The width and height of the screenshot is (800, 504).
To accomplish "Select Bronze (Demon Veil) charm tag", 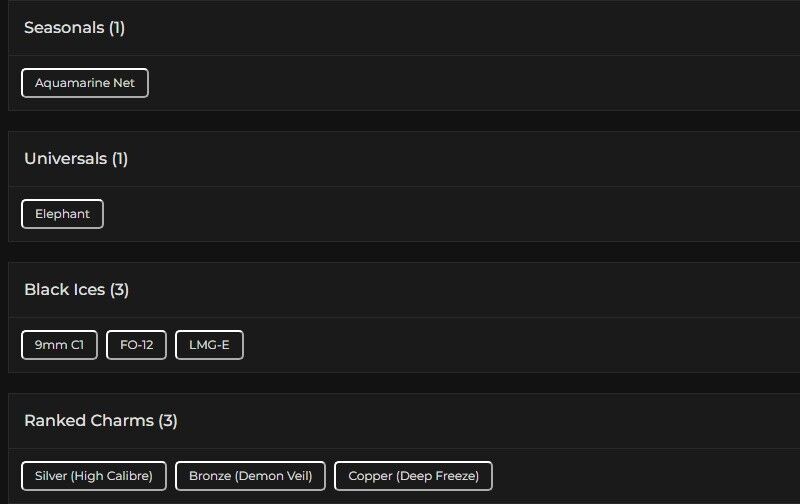I will pos(250,476).
